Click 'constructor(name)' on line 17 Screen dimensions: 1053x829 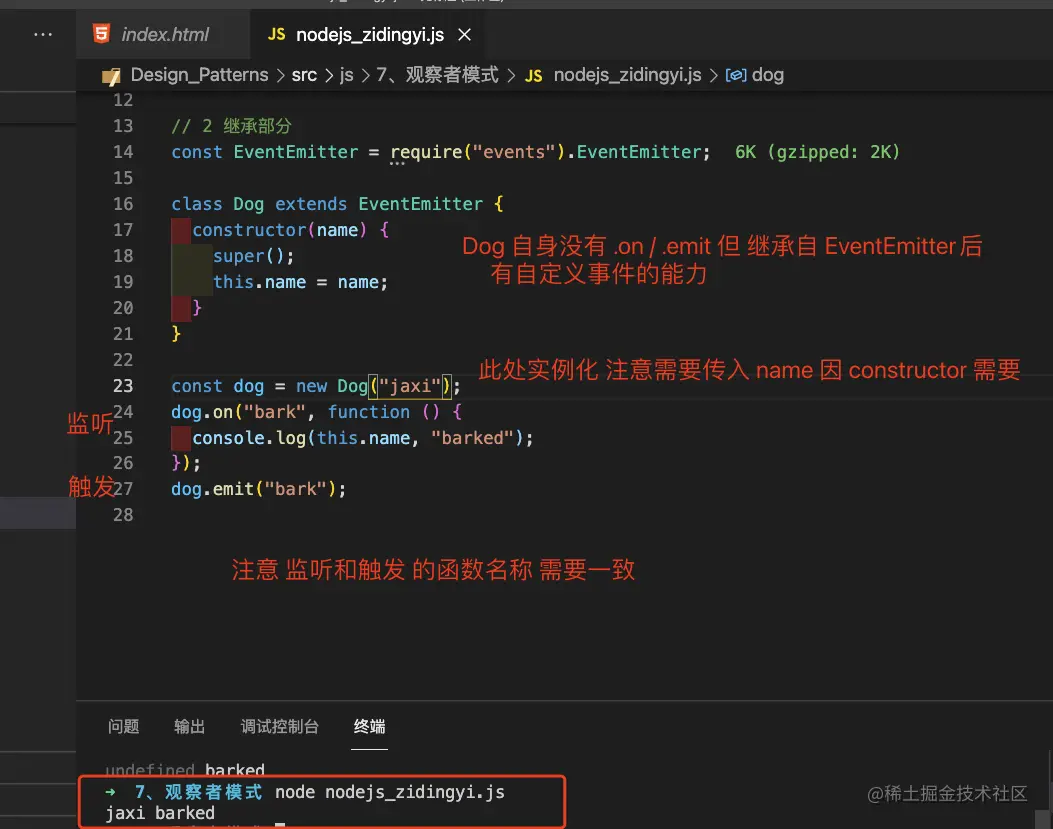coord(279,230)
